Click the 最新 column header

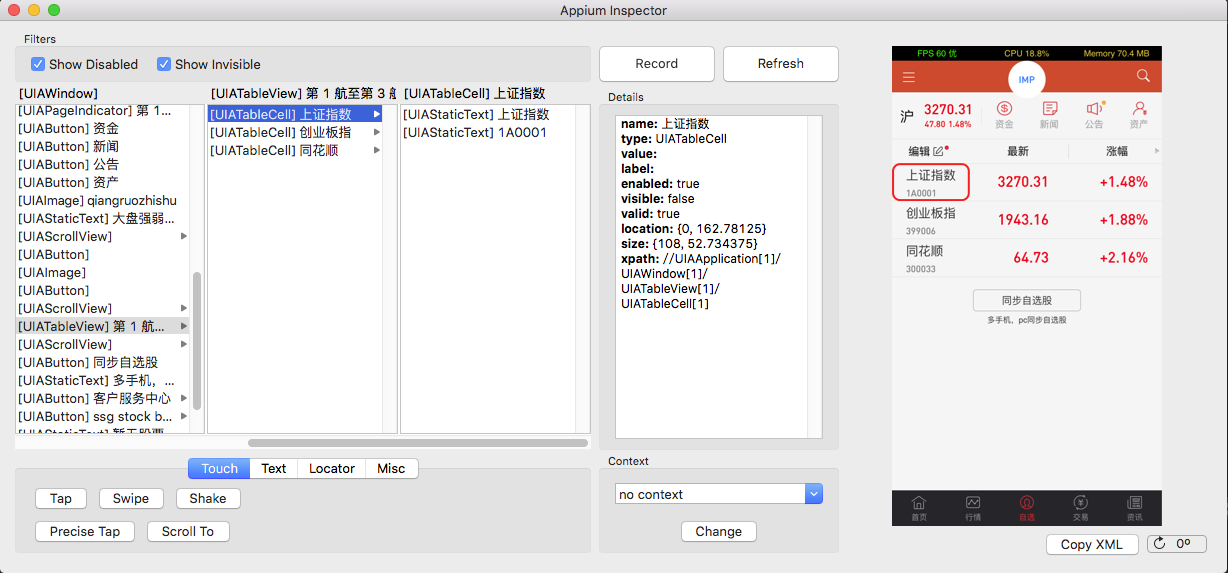click(x=1017, y=151)
